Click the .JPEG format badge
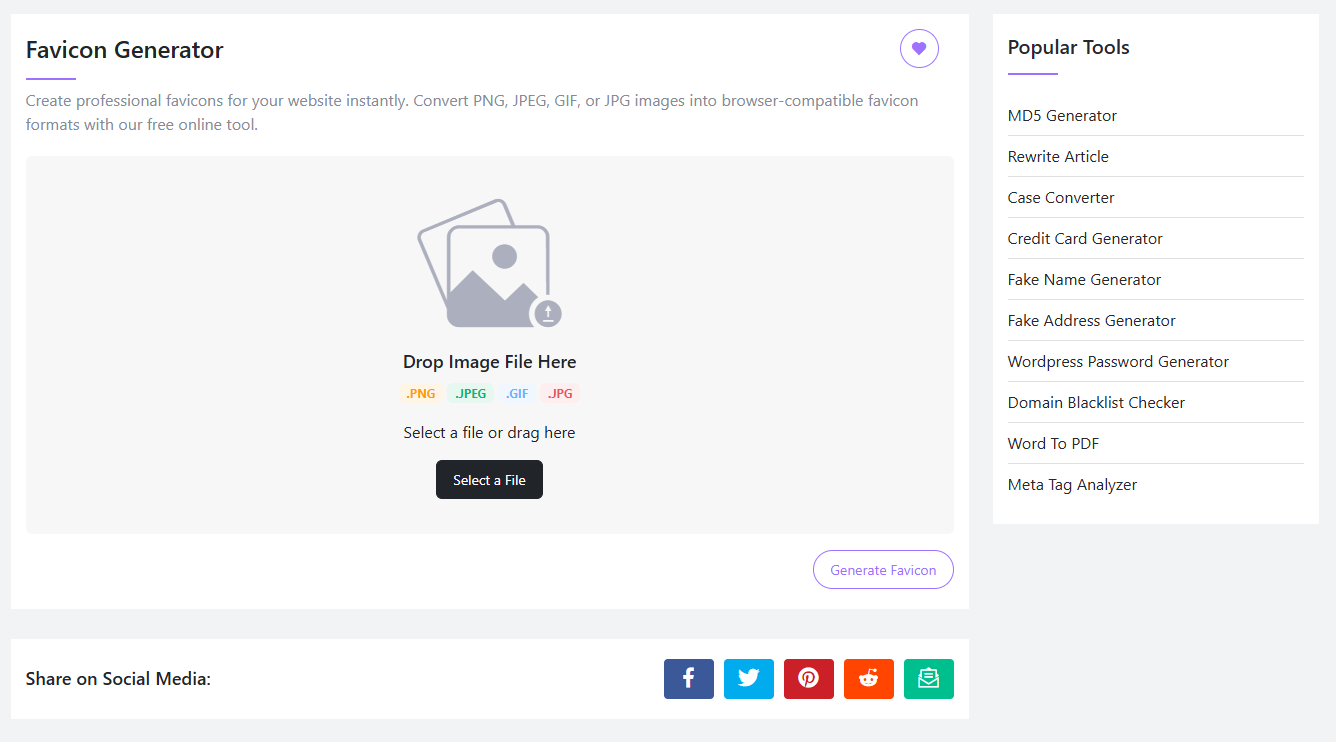This screenshot has height=742, width=1336. [470, 393]
